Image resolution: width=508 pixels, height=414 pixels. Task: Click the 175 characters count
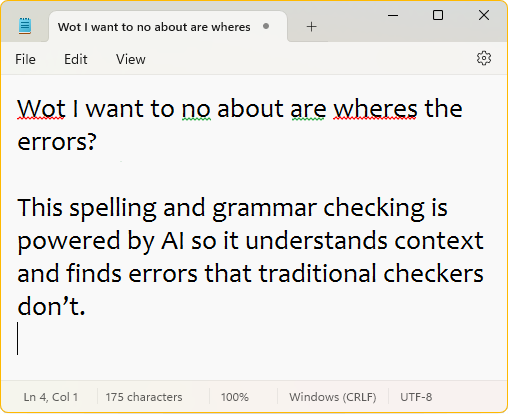click(x=144, y=397)
